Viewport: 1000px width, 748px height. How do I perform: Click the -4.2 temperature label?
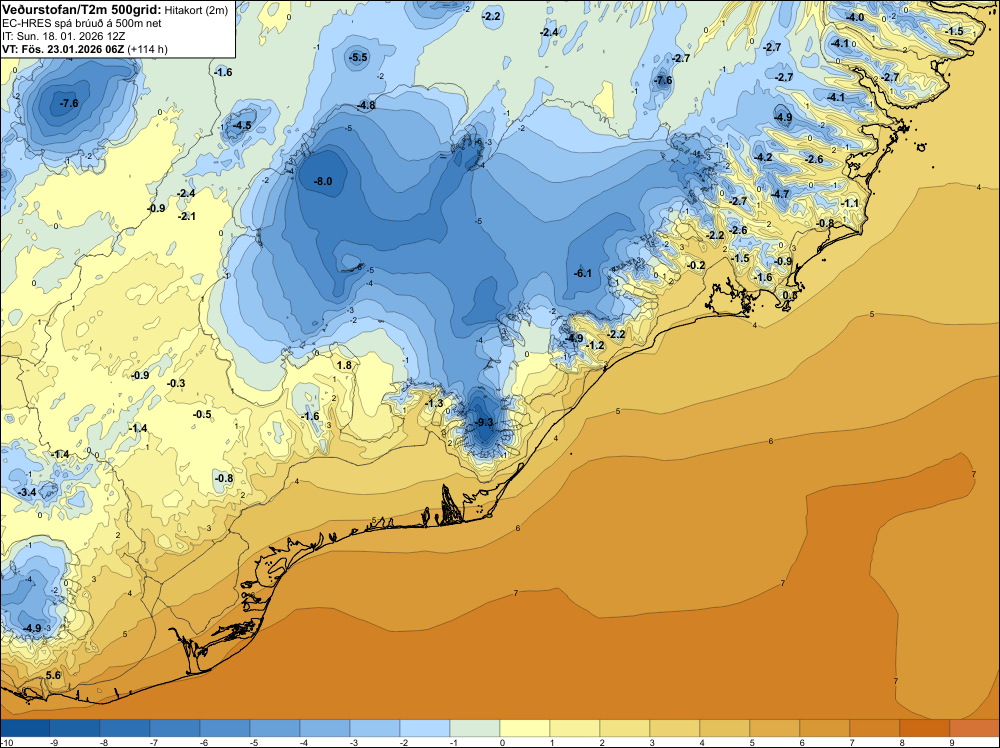pyautogui.click(x=763, y=158)
